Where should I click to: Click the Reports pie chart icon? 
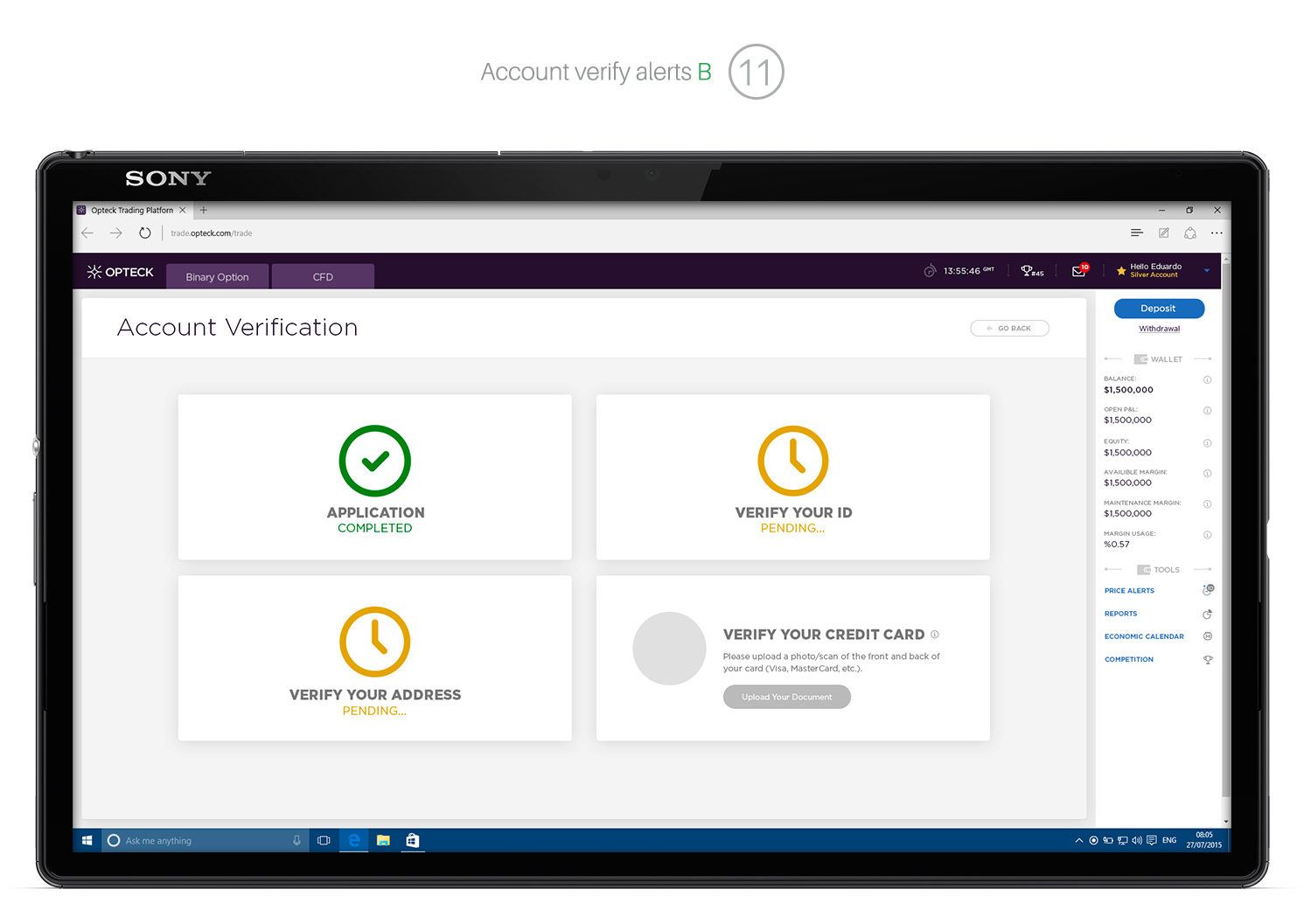click(1208, 614)
